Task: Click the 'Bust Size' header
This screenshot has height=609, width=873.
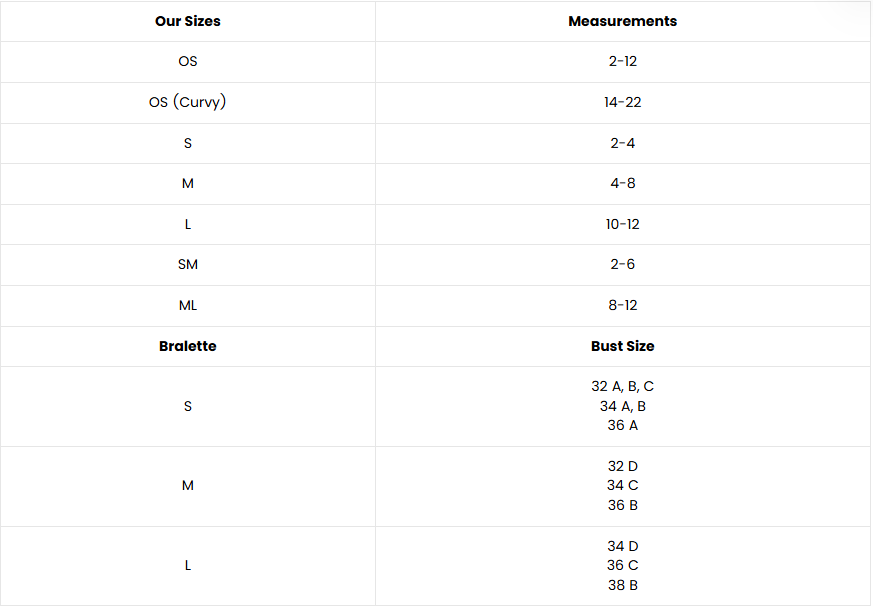Action: [x=622, y=346]
